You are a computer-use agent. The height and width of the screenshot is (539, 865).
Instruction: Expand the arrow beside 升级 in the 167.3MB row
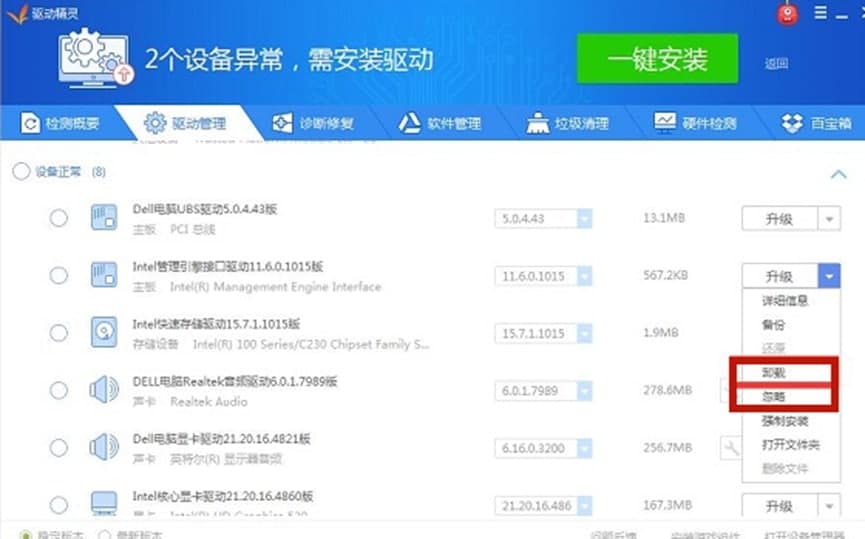(829, 505)
